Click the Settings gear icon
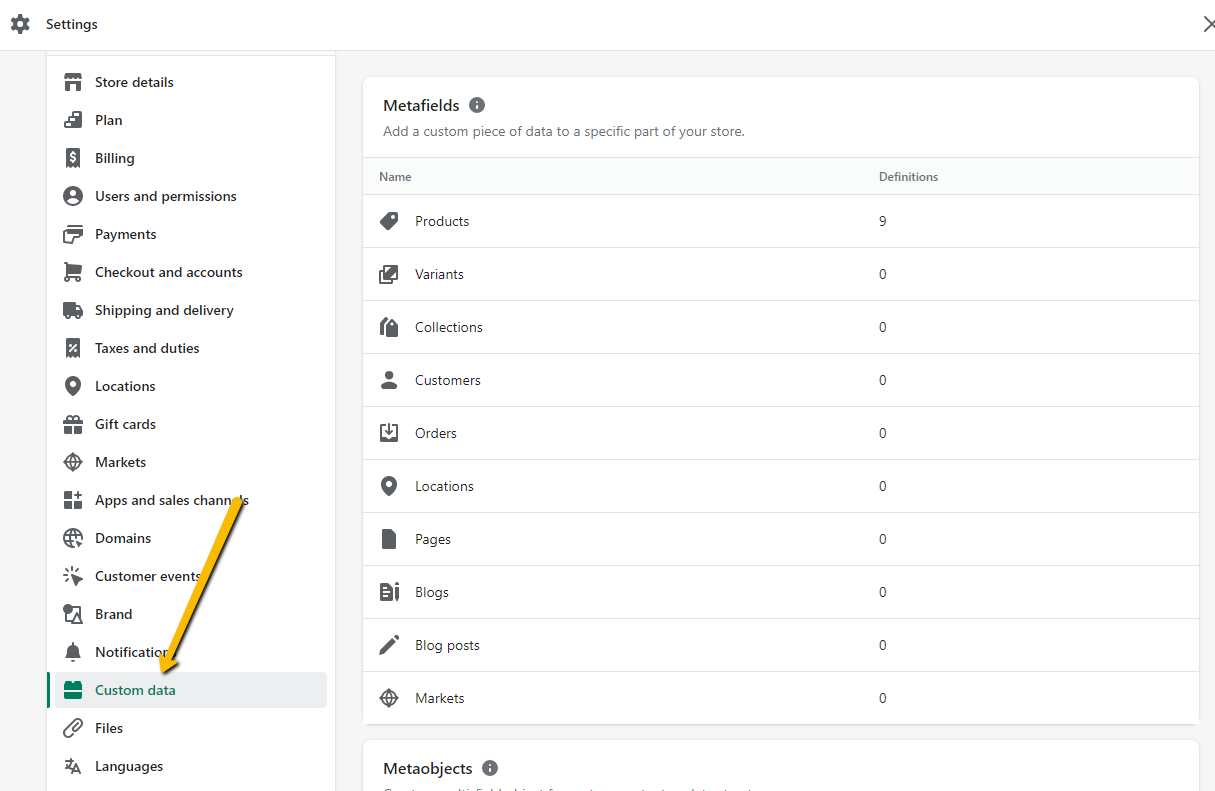The image size is (1215, 791). click(20, 24)
